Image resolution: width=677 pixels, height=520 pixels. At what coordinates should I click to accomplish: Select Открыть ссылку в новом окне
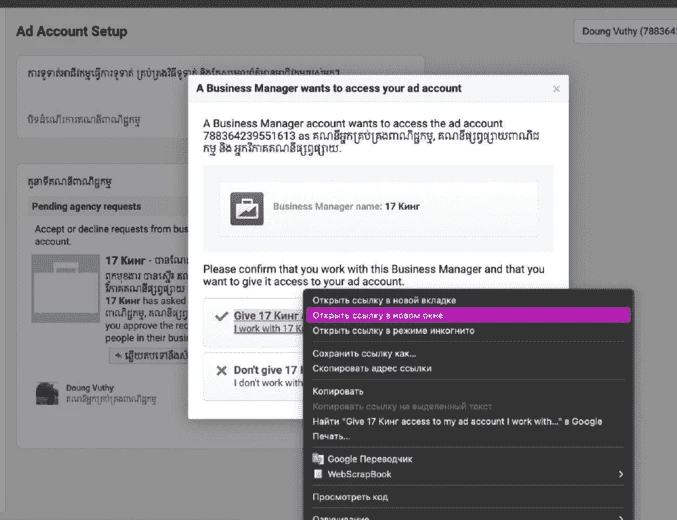tap(468, 315)
